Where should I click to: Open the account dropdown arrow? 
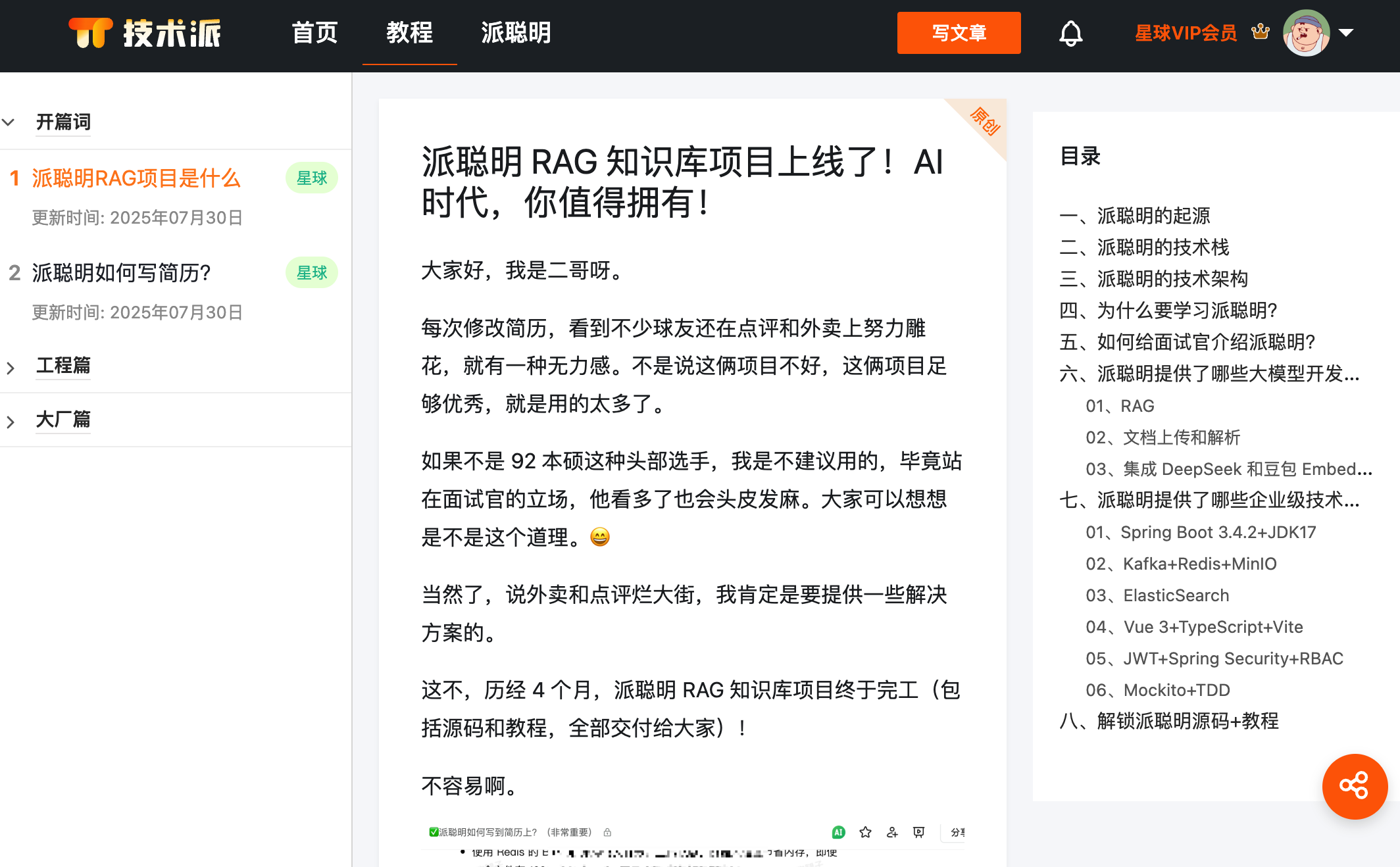[x=1346, y=33]
